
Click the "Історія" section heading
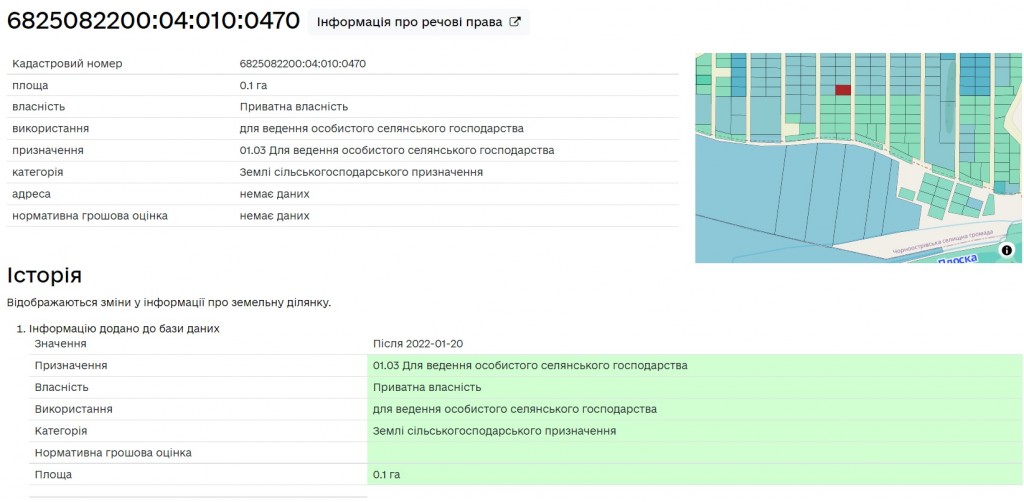click(44, 275)
